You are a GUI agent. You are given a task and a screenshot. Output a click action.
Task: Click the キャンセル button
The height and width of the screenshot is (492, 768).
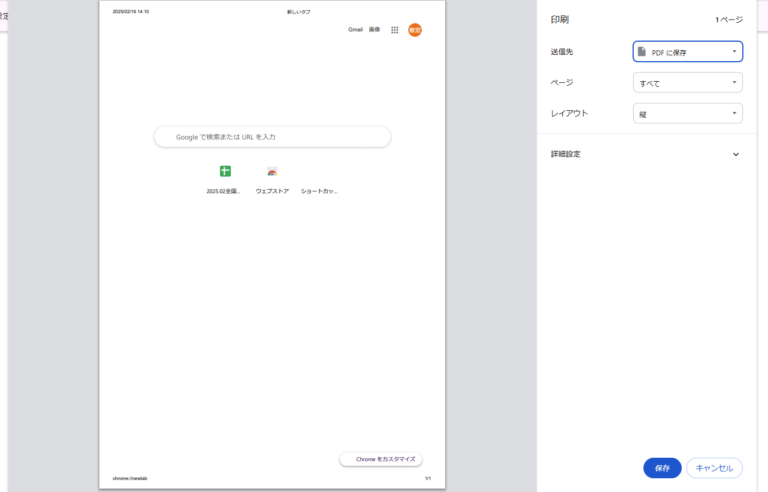(714, 468)
